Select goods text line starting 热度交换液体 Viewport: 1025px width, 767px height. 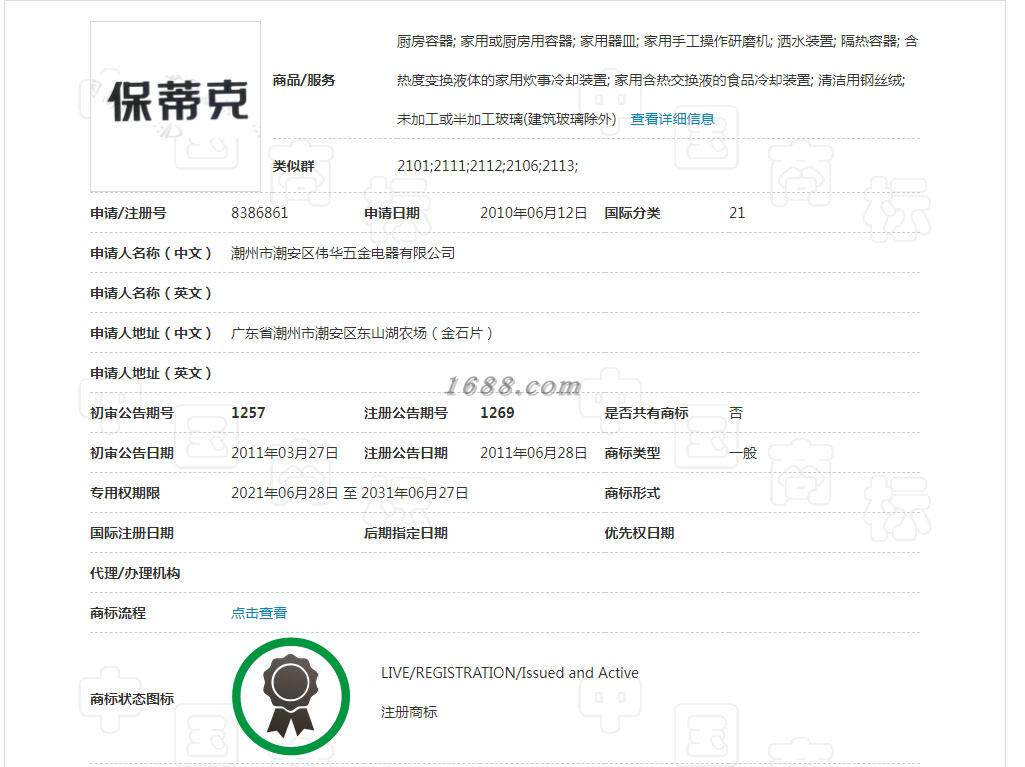click(x=651, y=80)
